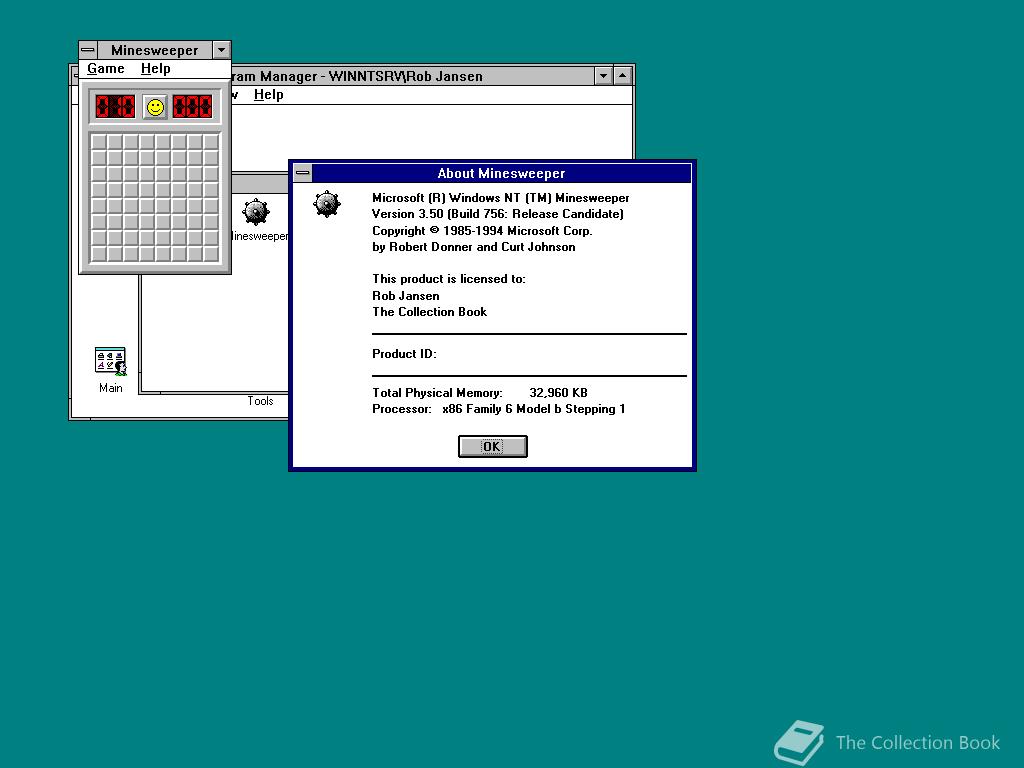Open the Game menu in Minesweeper
Screen dimensions: 1024x768
click(106, 69)
